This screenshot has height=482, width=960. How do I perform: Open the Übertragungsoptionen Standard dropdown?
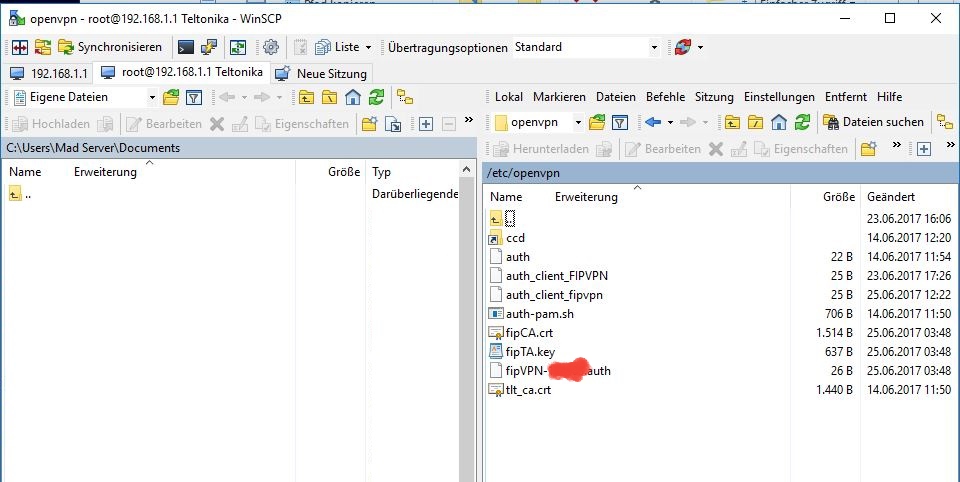654,47
